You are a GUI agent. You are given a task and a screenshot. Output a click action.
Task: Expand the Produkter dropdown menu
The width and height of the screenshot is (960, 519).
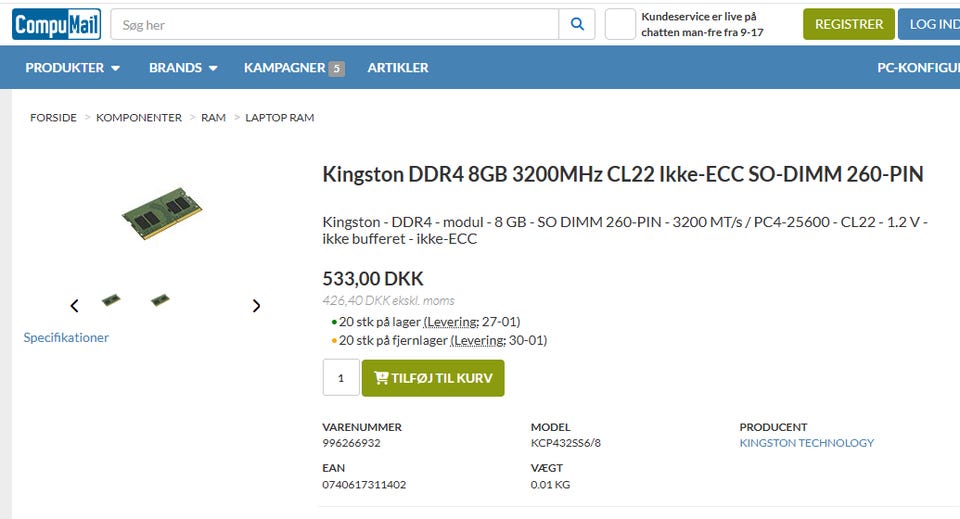[73, 68]
